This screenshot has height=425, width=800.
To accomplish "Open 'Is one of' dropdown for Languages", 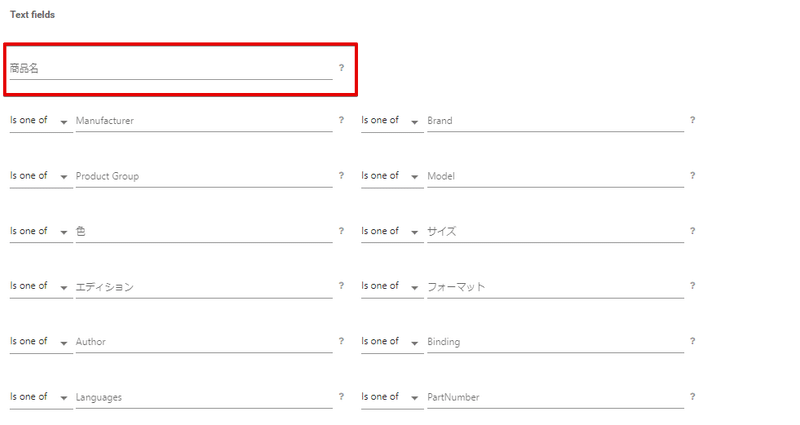I will coord(40,397).
